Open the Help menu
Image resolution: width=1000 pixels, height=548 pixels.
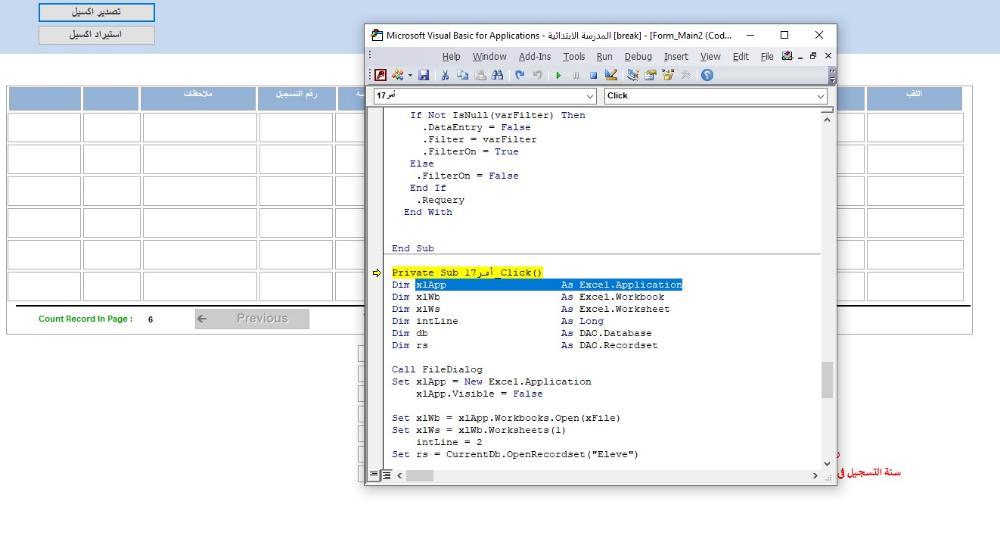pos(451,57)
